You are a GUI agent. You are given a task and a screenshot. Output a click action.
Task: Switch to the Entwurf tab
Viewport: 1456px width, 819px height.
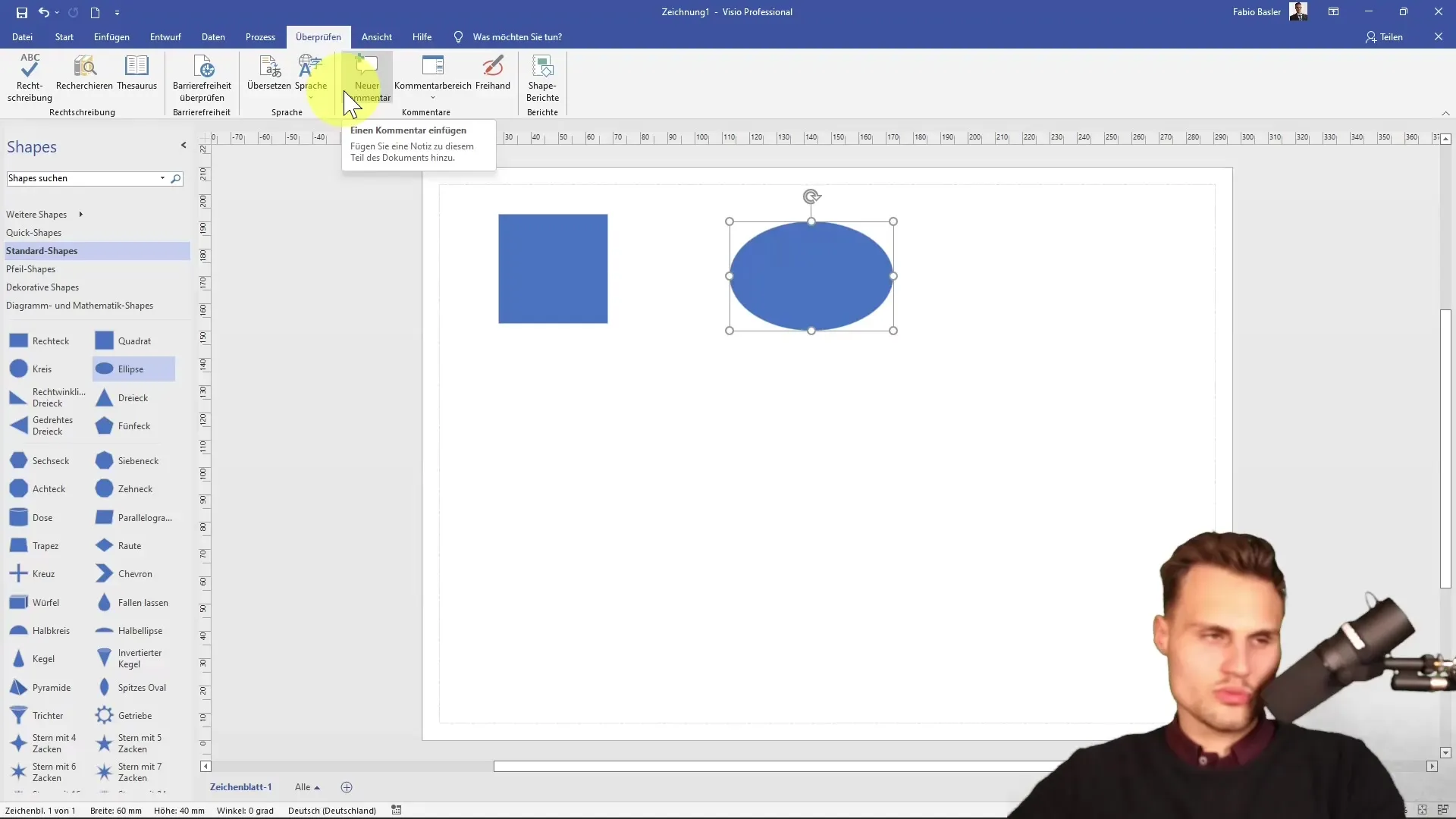[165, 36]
